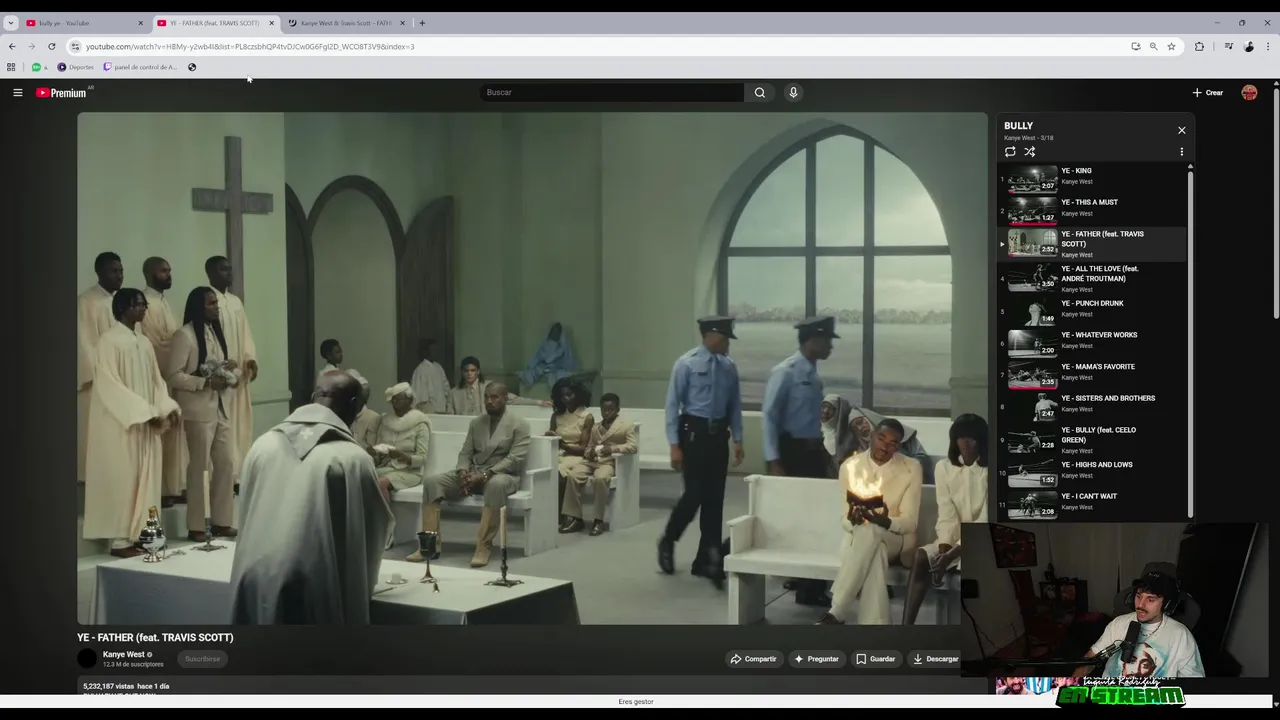Switch to the 'Kanye West & Travis Scott' tab
This screenshot has width=1280, height=720.
click(345, 23)
